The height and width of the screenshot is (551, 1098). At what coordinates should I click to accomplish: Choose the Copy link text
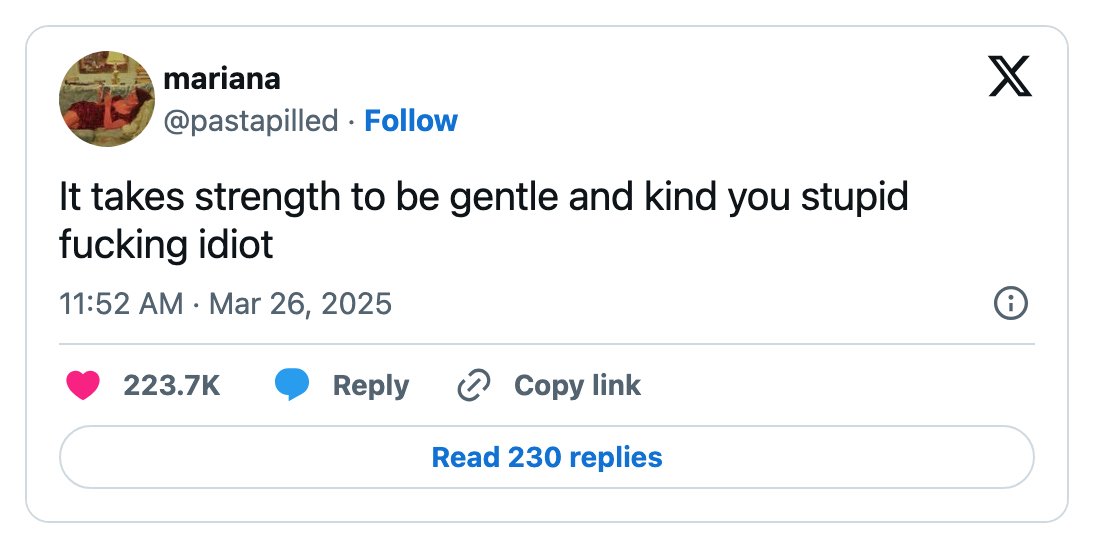pyautogui.click(x=577, y=386)
